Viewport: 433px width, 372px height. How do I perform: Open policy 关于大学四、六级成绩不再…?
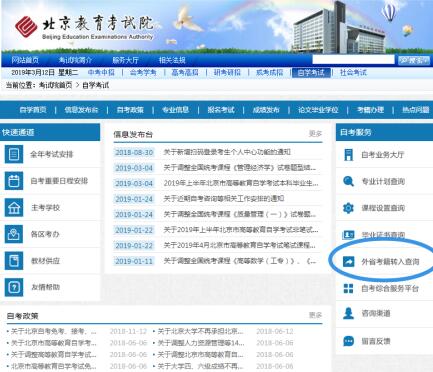coord(201,366)
